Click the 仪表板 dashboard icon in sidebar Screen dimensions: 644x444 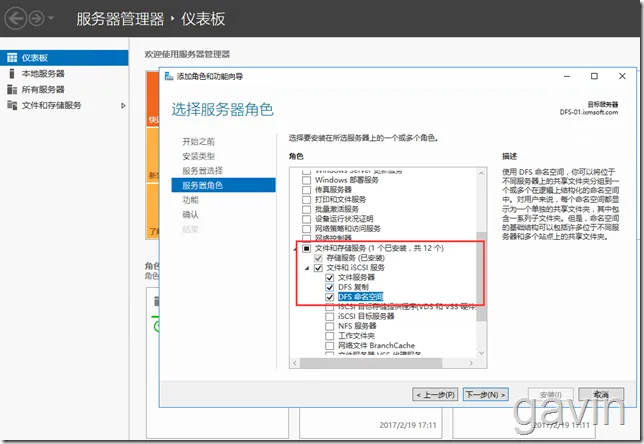point(12,58)
